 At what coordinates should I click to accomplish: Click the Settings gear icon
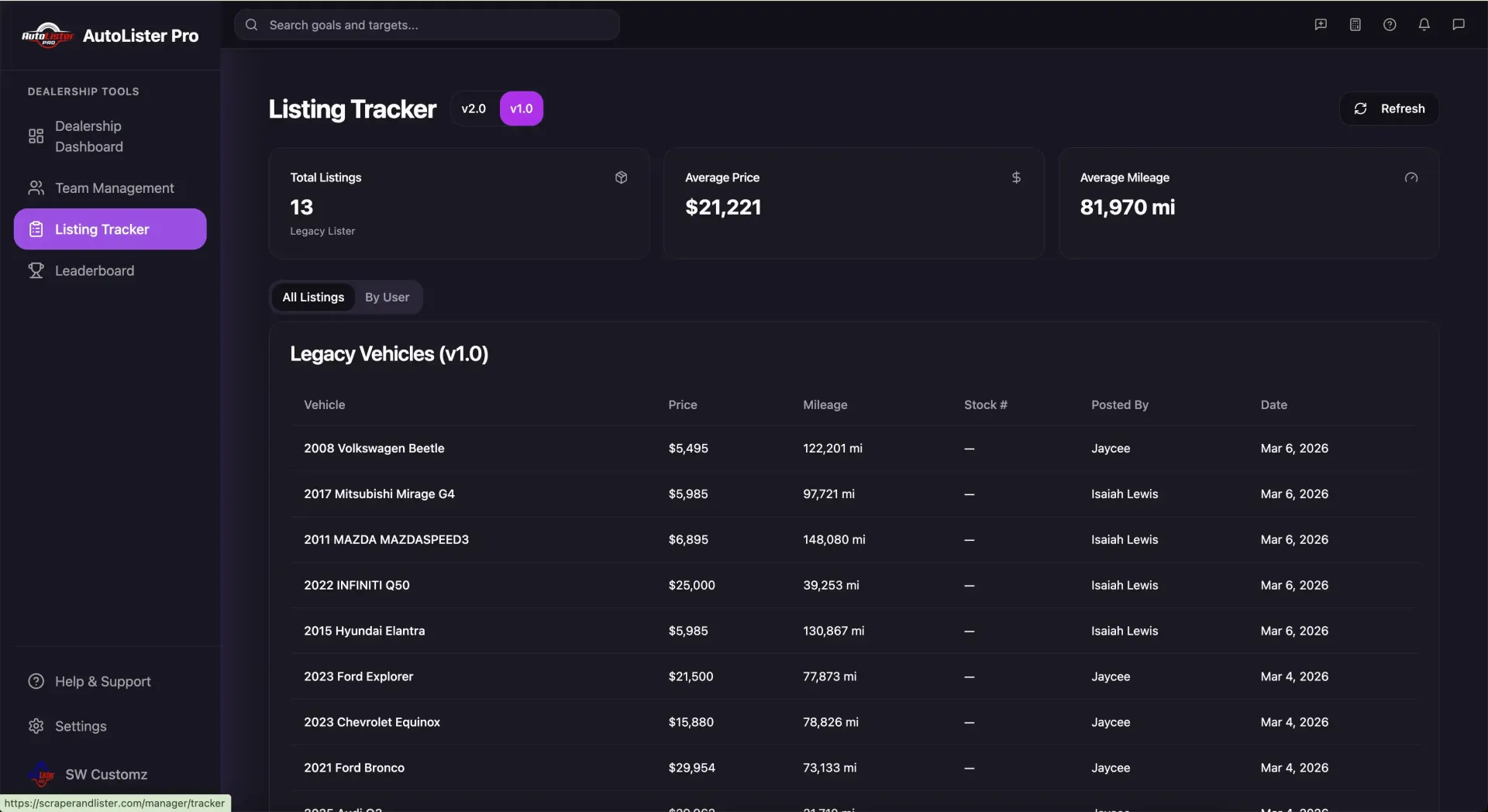coord(36,726)
